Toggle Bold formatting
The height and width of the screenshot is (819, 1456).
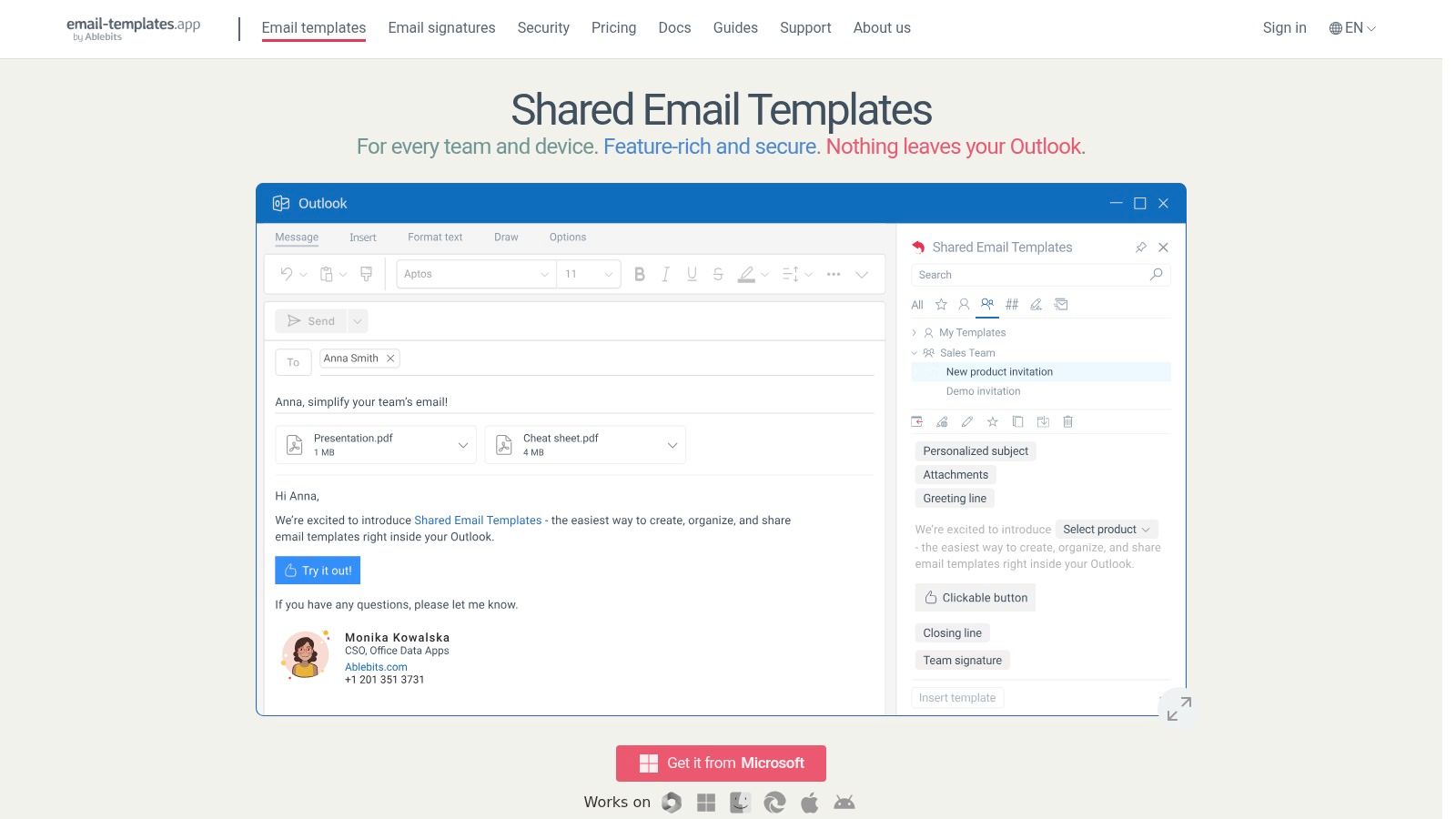640,274
